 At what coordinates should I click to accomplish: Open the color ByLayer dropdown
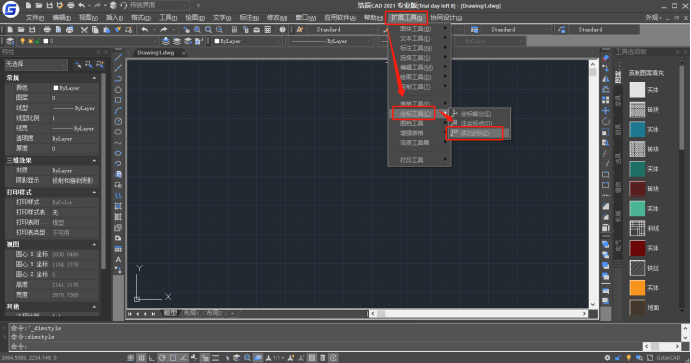coord(247,41)
